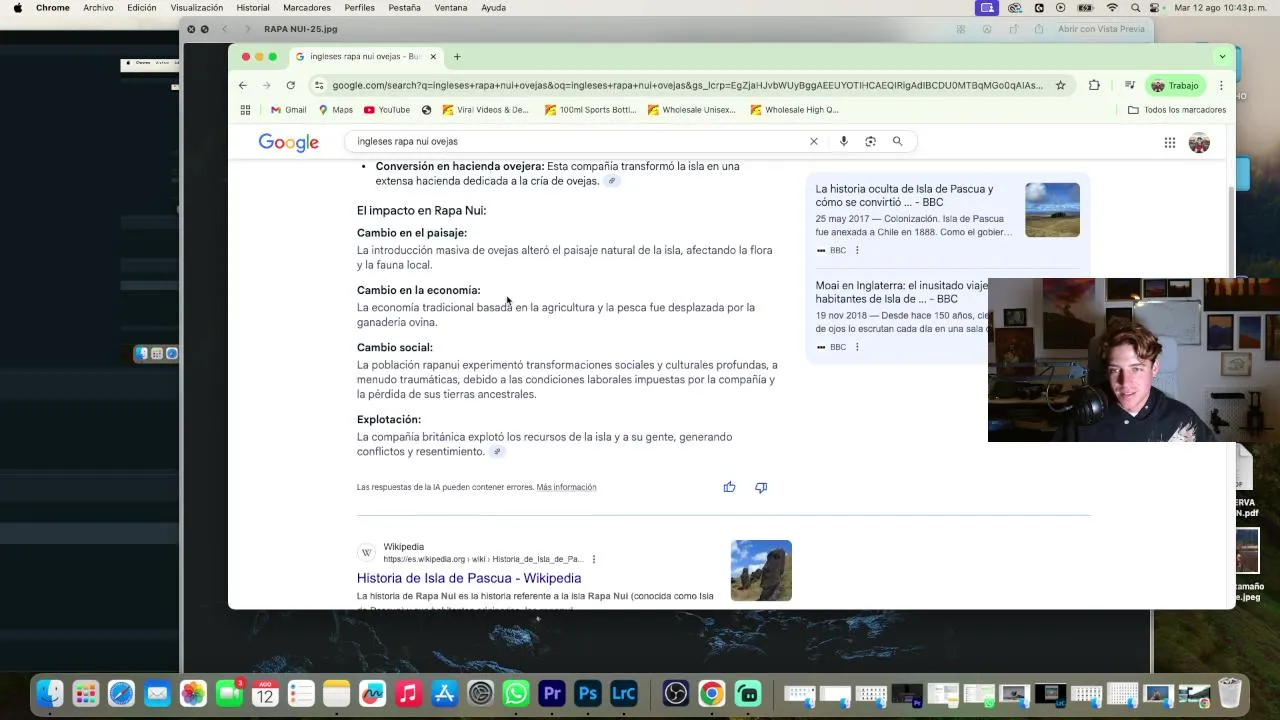Open the Gmail bookmark
1280x720 pixels.
pos(288,110)
